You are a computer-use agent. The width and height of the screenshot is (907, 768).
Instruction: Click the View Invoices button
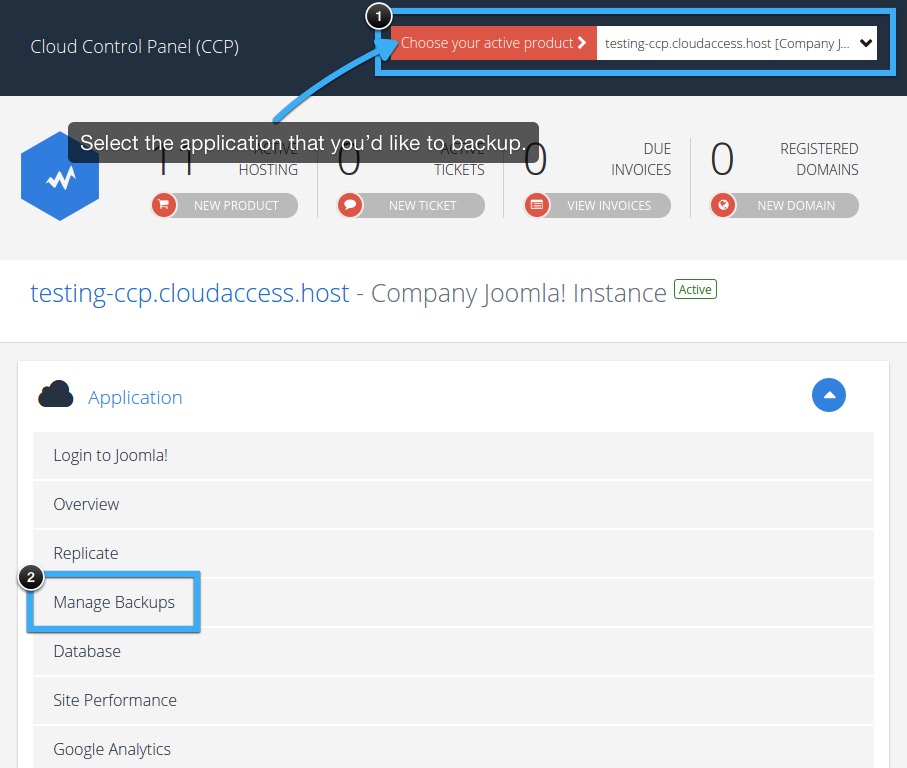coord(598,205)
